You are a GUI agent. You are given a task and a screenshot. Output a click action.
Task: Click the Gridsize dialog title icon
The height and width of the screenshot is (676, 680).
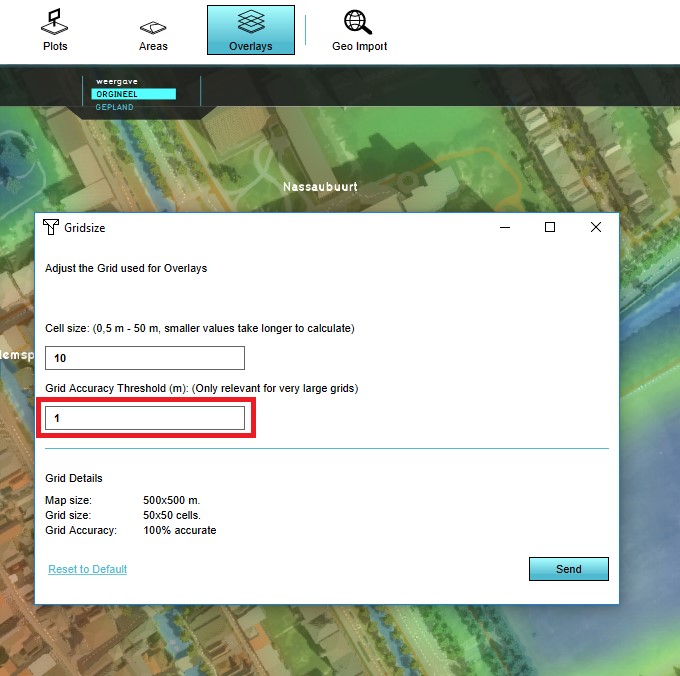tap(51, 227)
